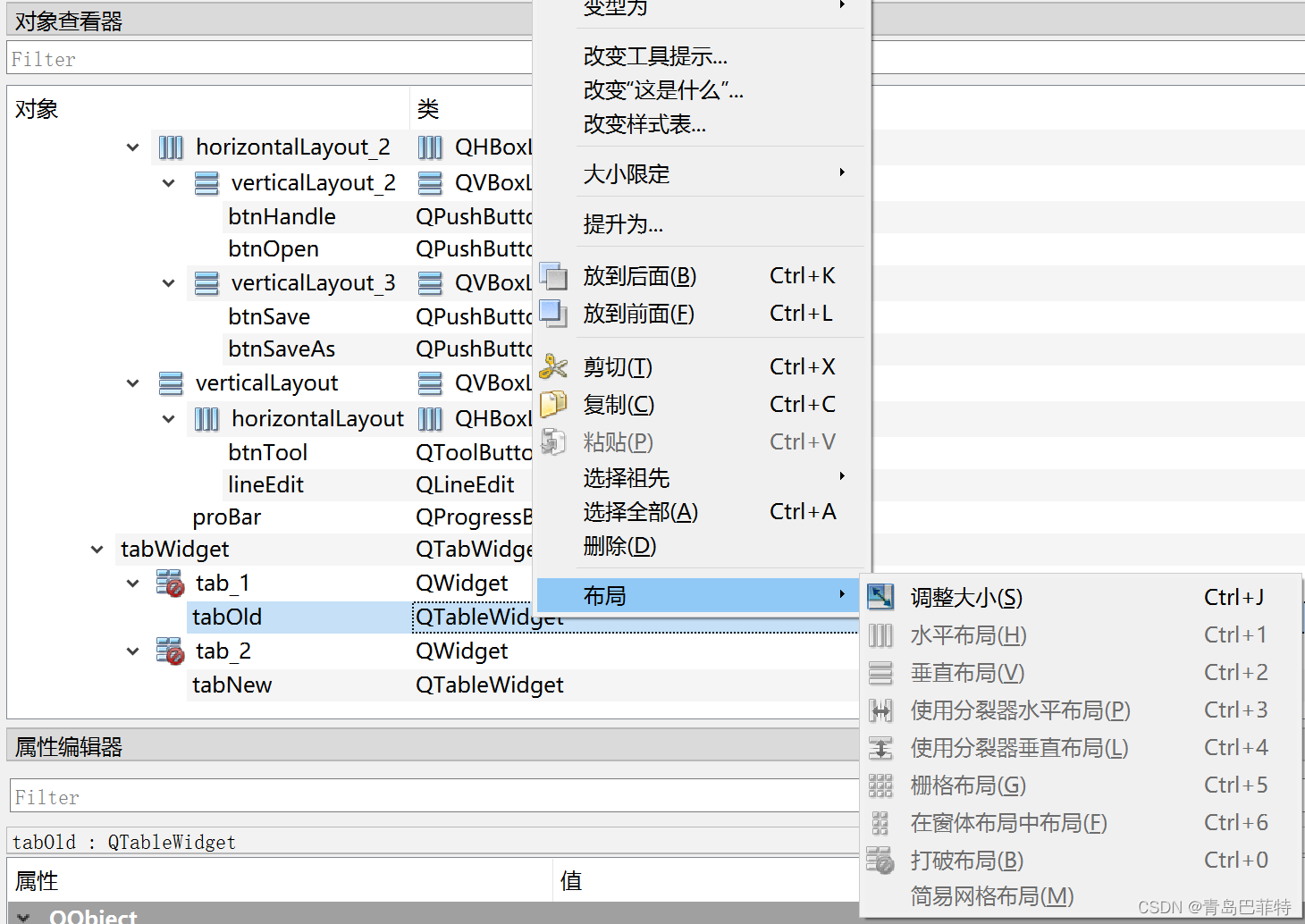Image resolution: width=1305 pixels, height=924 pixels.
Task: Select the horizontal layout icon for 水平布局
Action: pyautogui.click(x=881, y=634)
